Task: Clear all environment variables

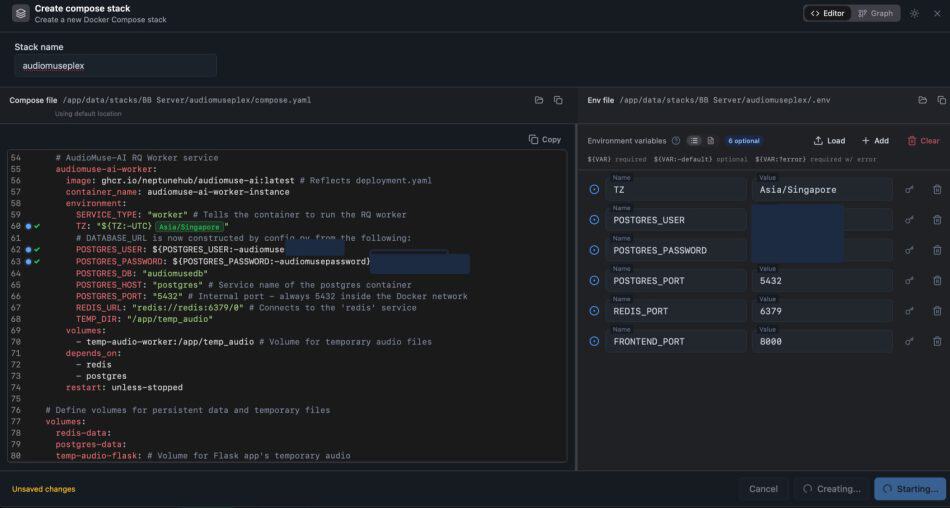Action: [923, 141]
